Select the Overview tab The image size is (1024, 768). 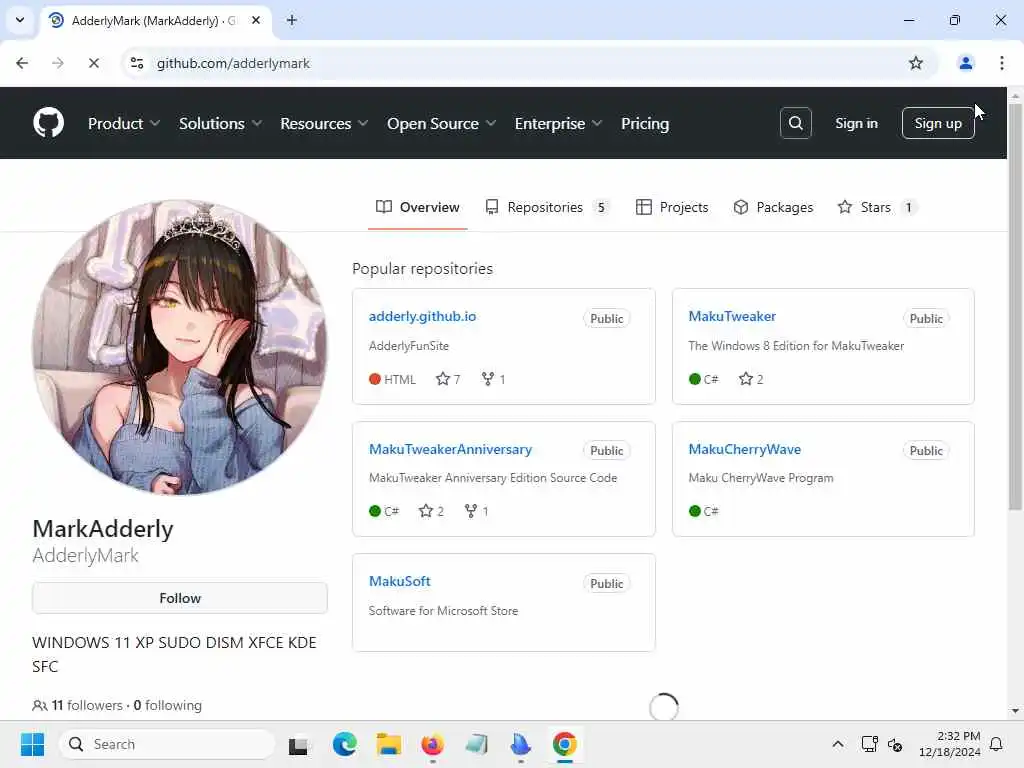(x=417, y=207)
